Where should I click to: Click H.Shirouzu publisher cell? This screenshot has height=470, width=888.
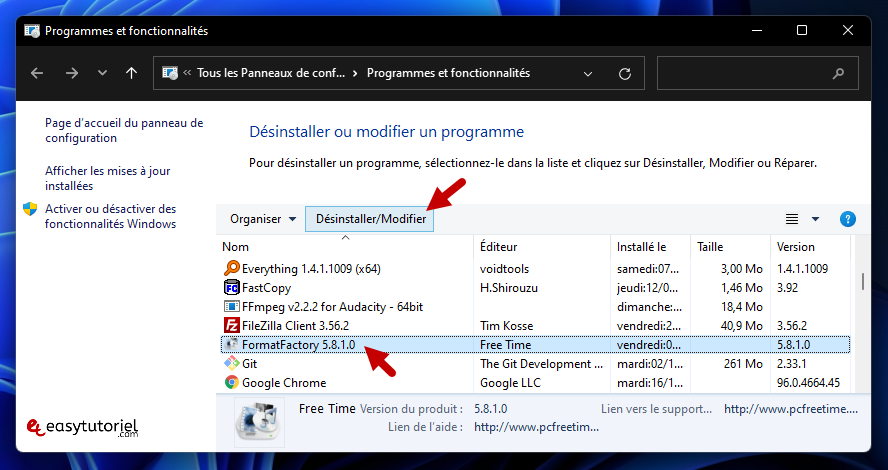point(509,288)
